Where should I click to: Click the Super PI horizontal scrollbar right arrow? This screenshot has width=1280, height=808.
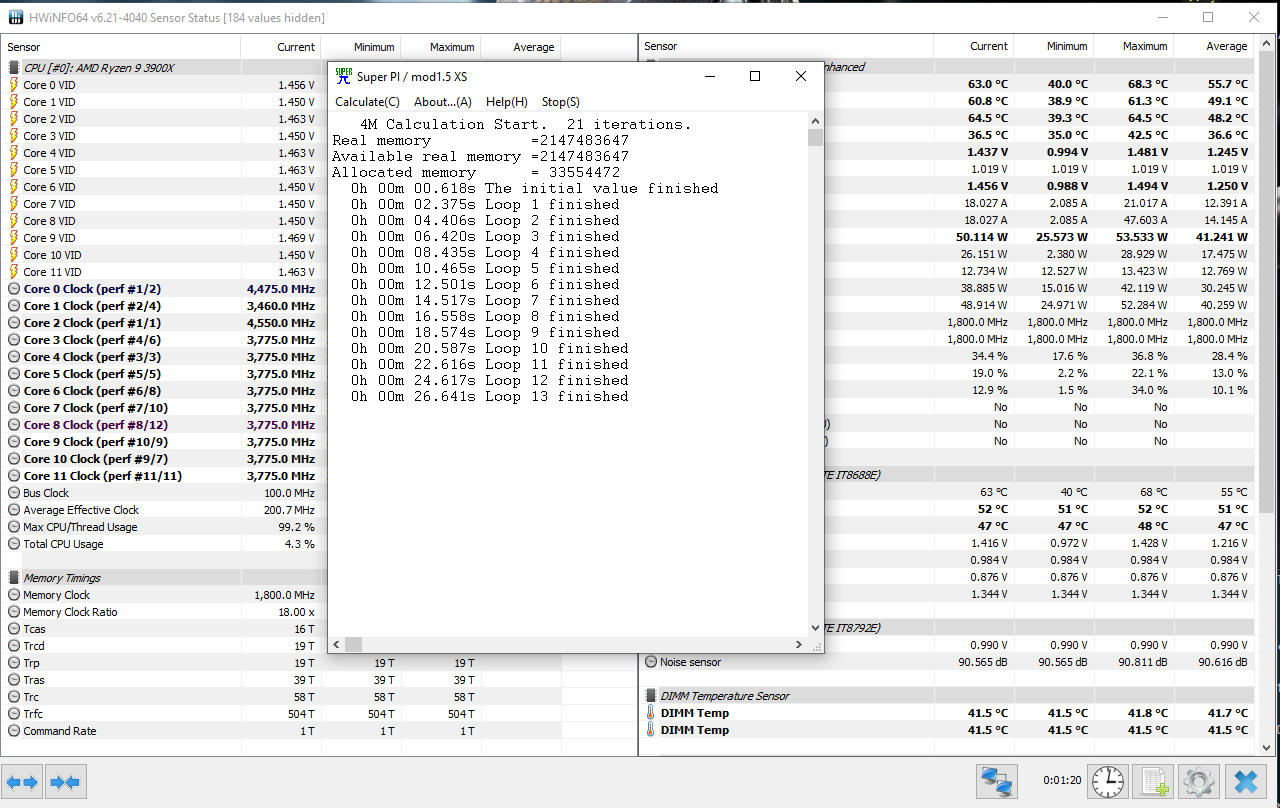(x=798, y=645)
